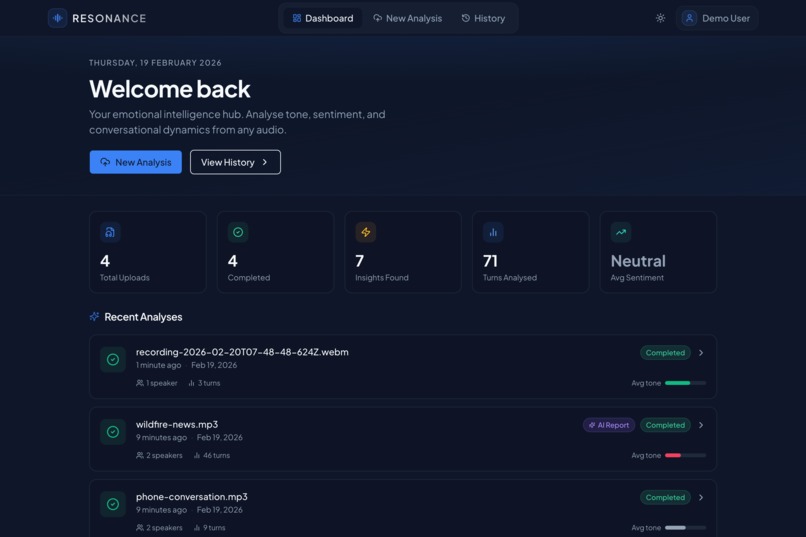Click the blue New Analysis button
This screenshot has height=537, width=806.
point(136,162)
